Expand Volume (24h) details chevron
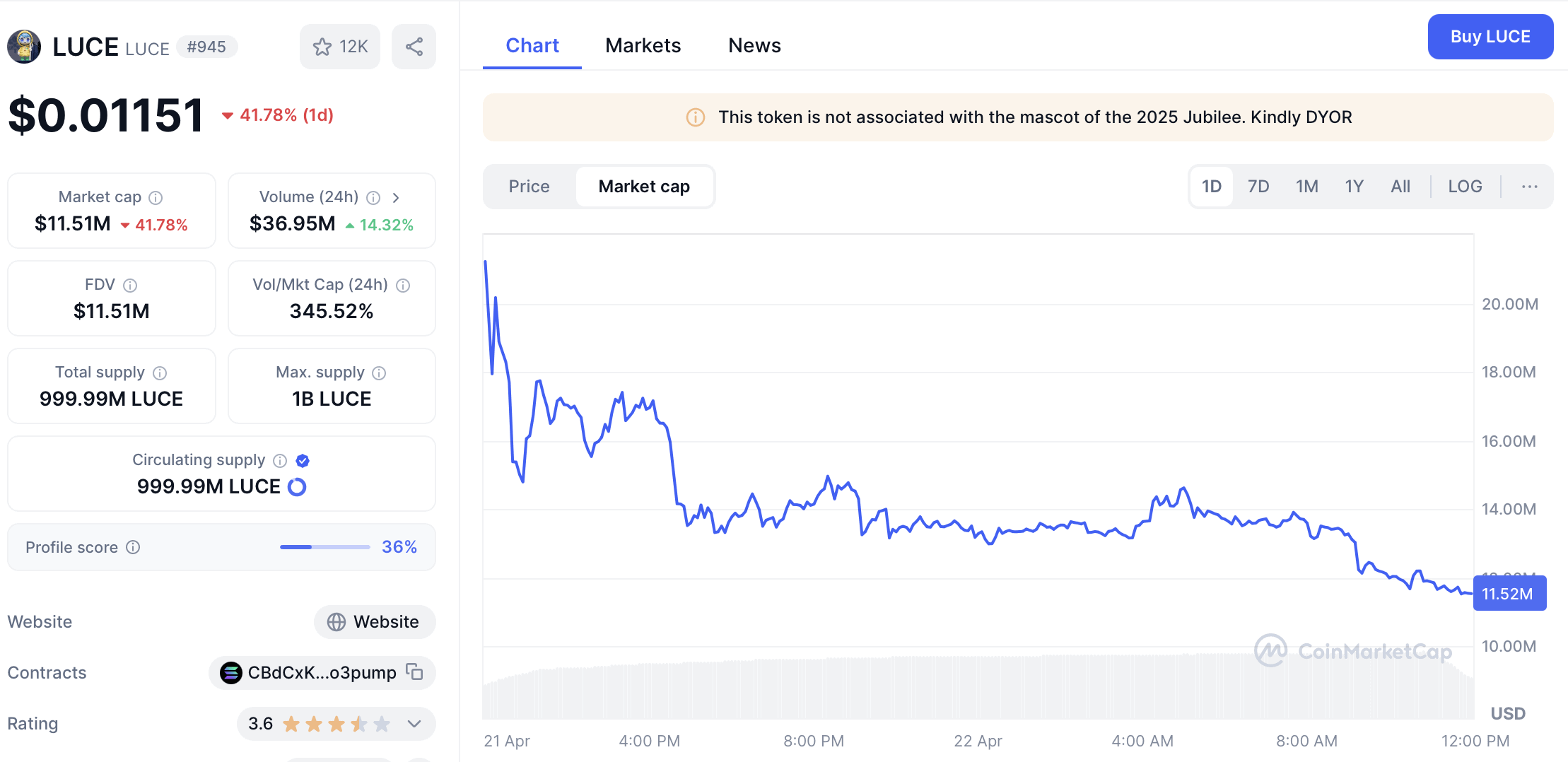Viewport: 1568px width, 762px height. pos(396,197)
